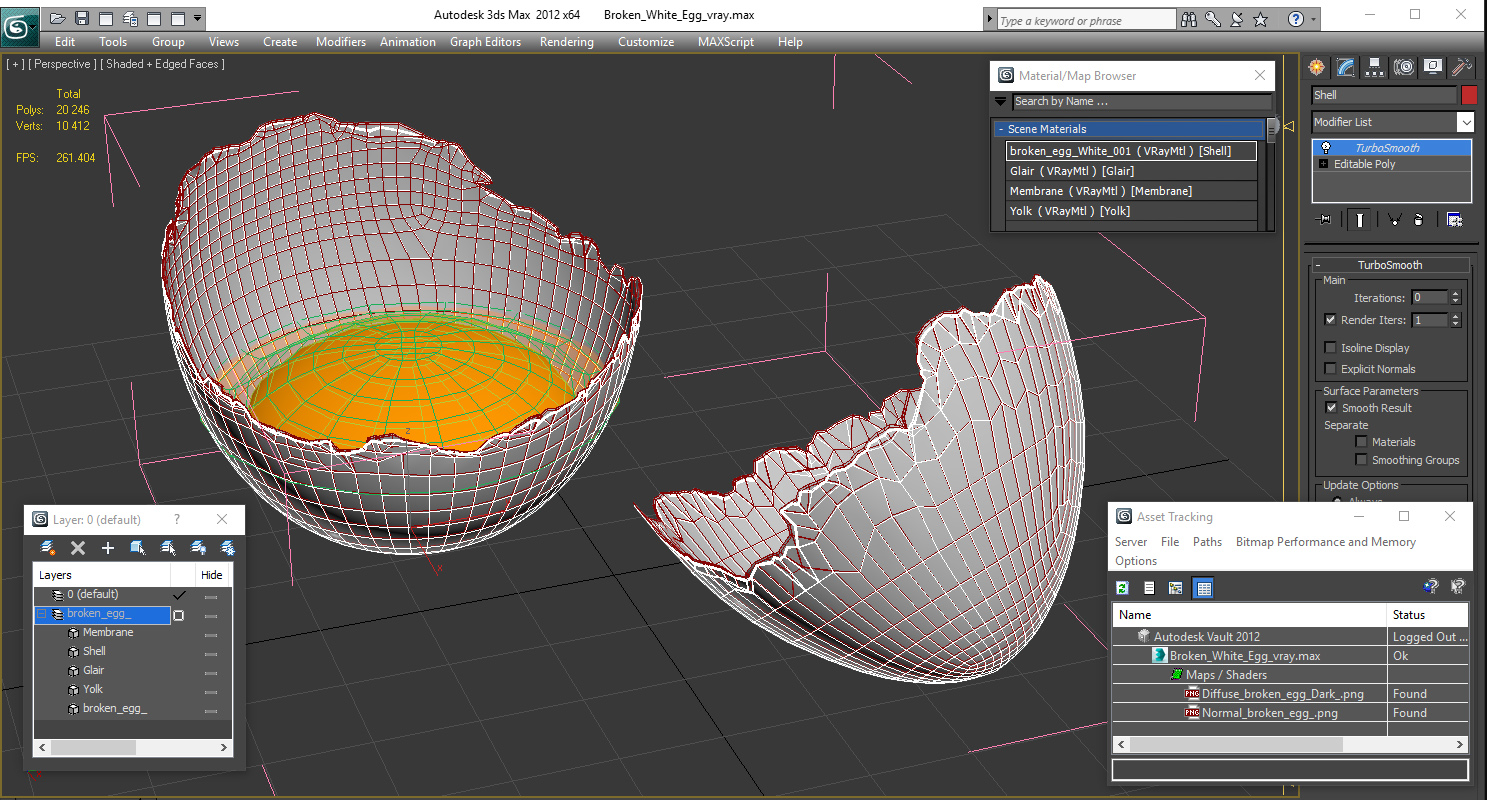Viewport: 1487px width, 800px height.
Task: Open the Hierarchy command panel tab
Action: [x=1375, y=67]
